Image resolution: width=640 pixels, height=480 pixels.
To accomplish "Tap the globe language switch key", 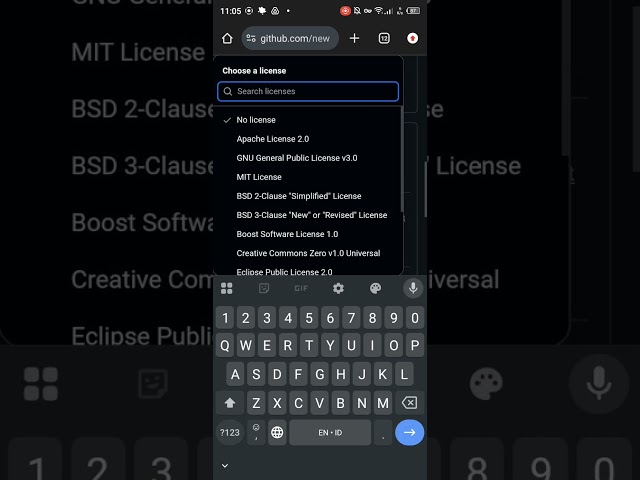I will point(277,433).
